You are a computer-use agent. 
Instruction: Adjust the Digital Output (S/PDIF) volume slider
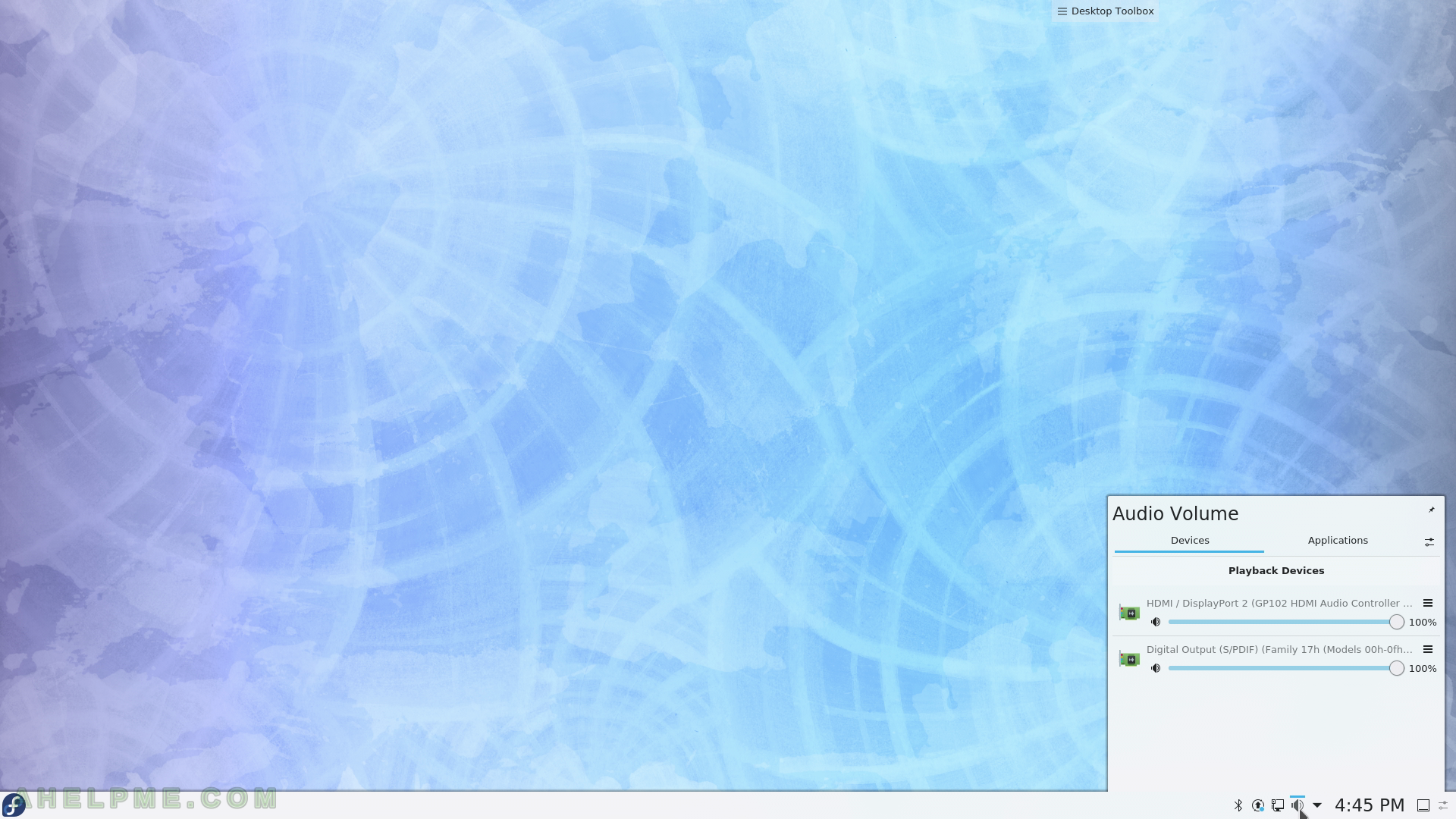[1286, 668]
